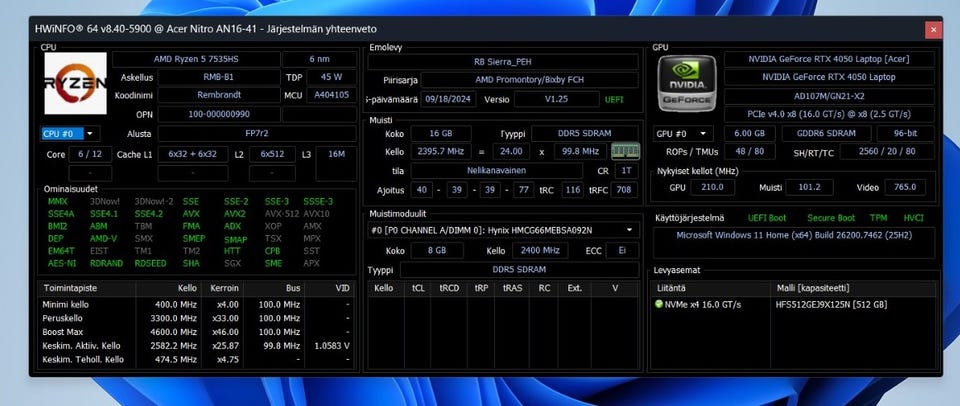Click the Secure Boot status label
The image size is (960, 406).
coord(831,218)
